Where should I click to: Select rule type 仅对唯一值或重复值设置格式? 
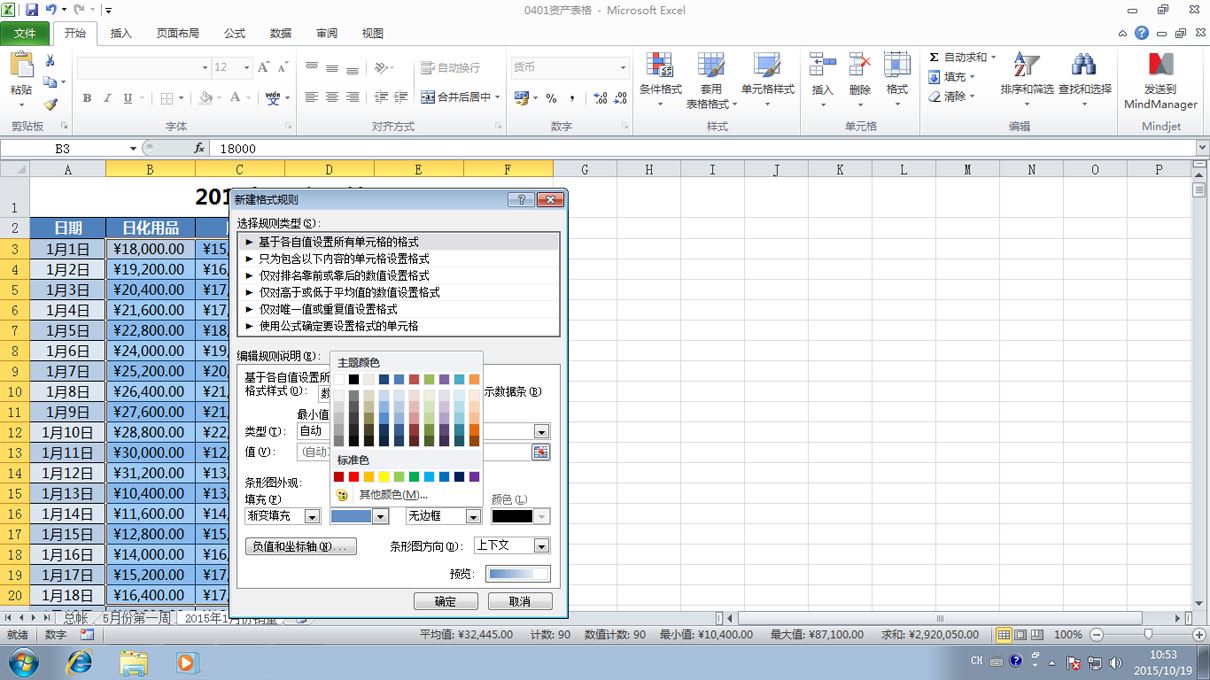(398, 309)
